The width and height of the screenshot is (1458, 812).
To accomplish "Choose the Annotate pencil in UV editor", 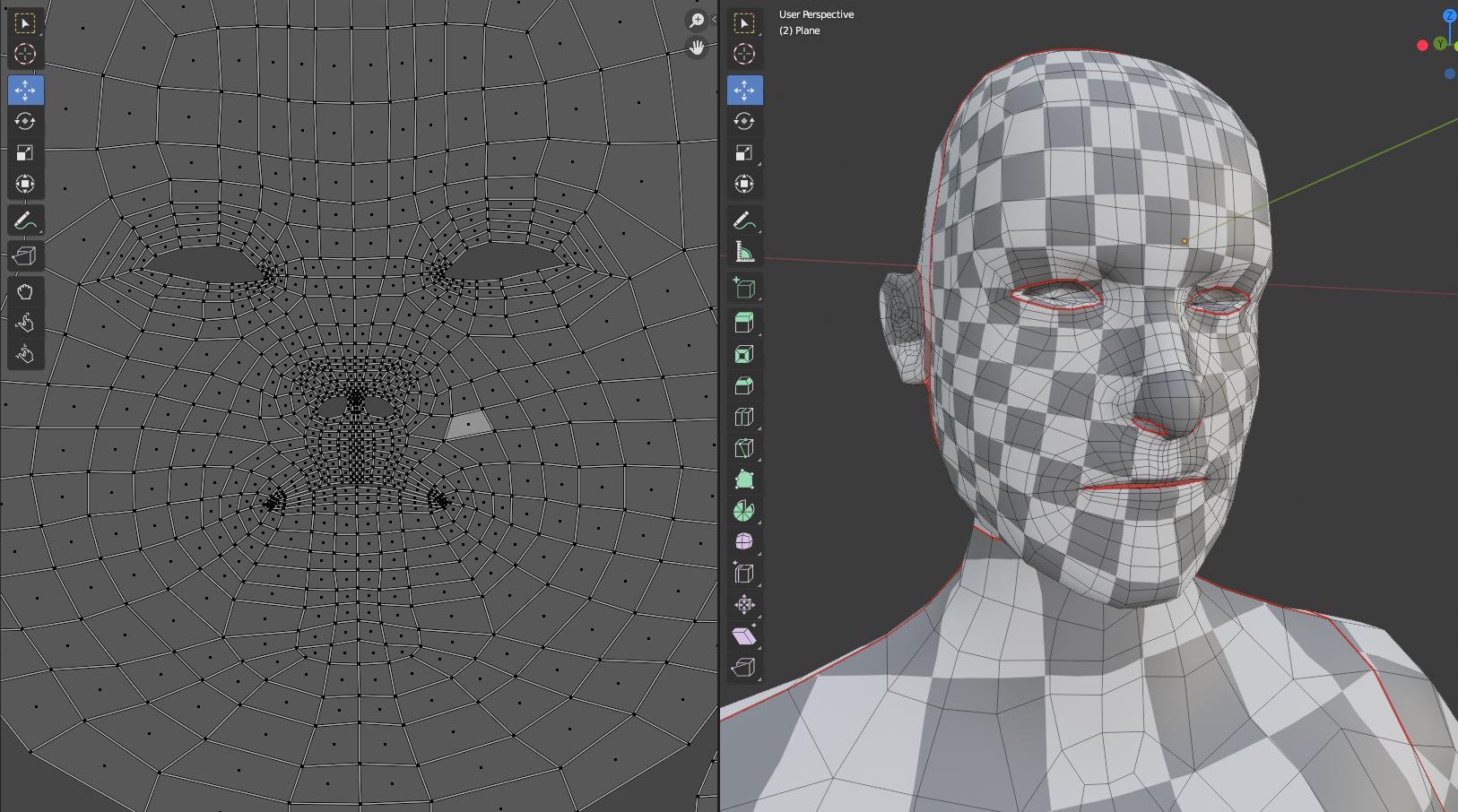I will click(25, 220).
